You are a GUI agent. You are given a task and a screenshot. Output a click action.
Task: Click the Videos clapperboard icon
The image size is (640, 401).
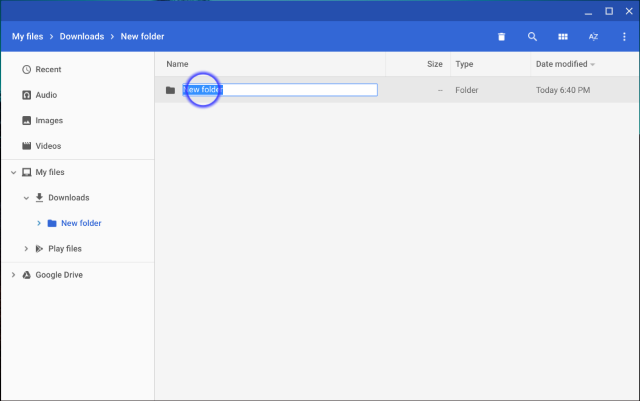coord(27,146)
